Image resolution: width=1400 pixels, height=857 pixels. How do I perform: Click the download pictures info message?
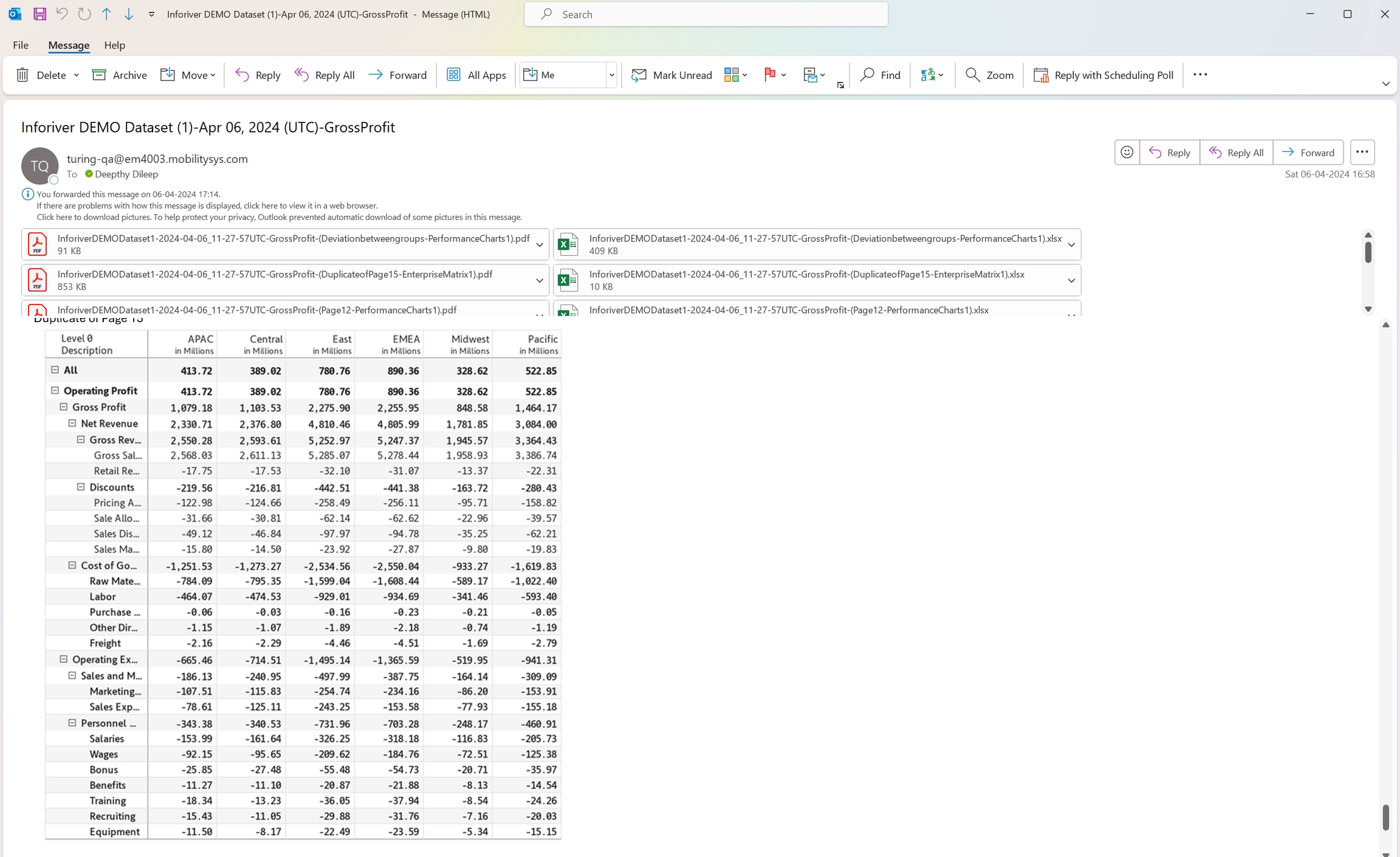point(279,217)
